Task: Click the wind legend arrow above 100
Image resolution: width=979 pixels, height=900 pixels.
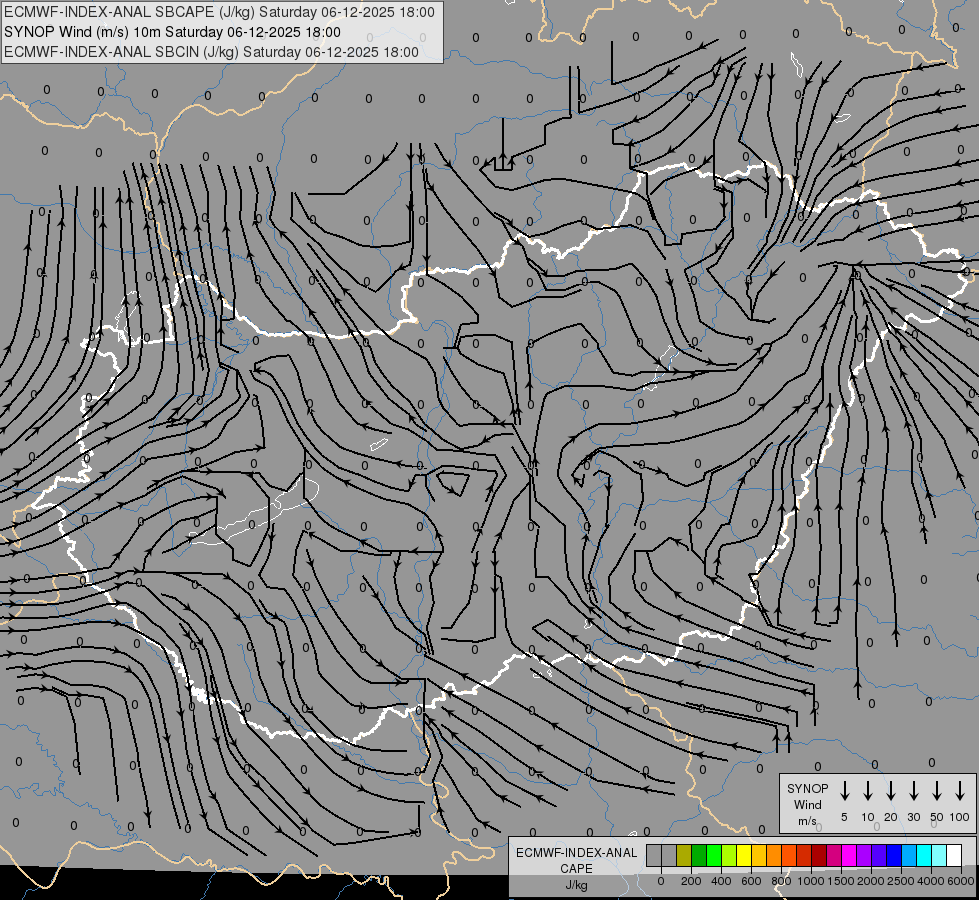Action: pos(960,791)
